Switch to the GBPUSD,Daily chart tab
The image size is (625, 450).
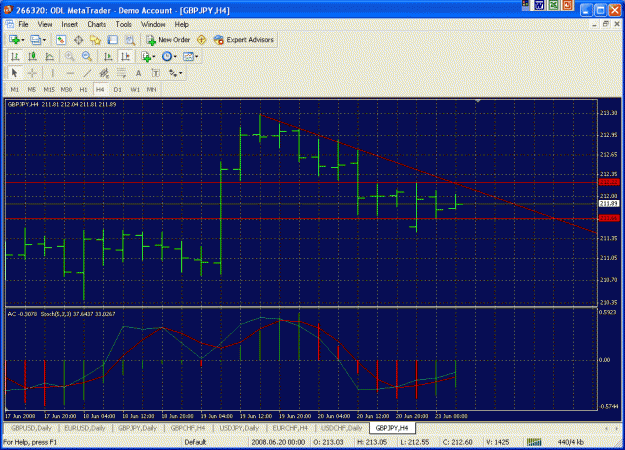(x=31, y=428)
